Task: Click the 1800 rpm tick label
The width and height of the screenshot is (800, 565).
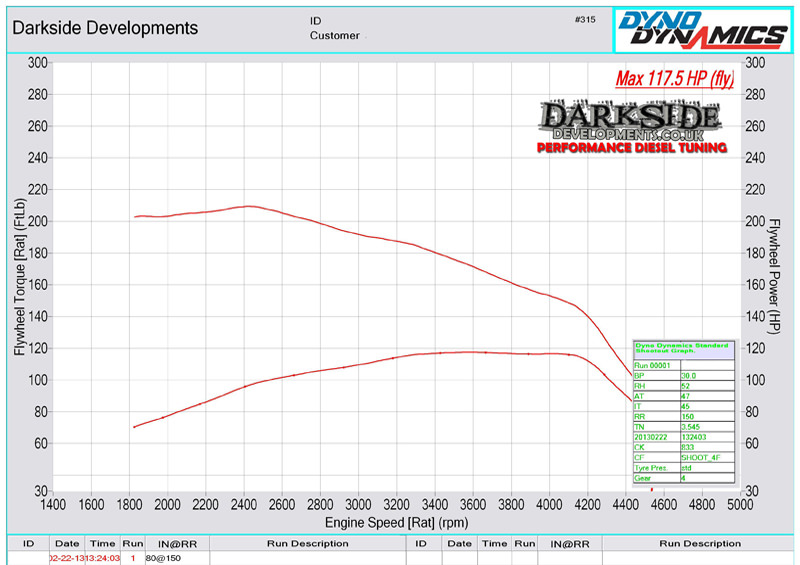Action: 129,505
